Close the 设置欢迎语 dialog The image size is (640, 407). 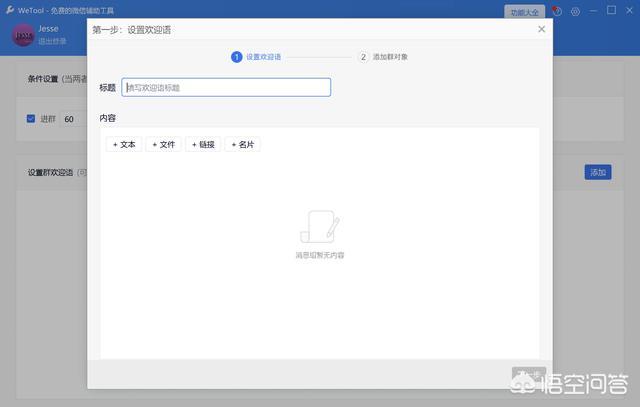pyautogui.click(x=542, y=29)
